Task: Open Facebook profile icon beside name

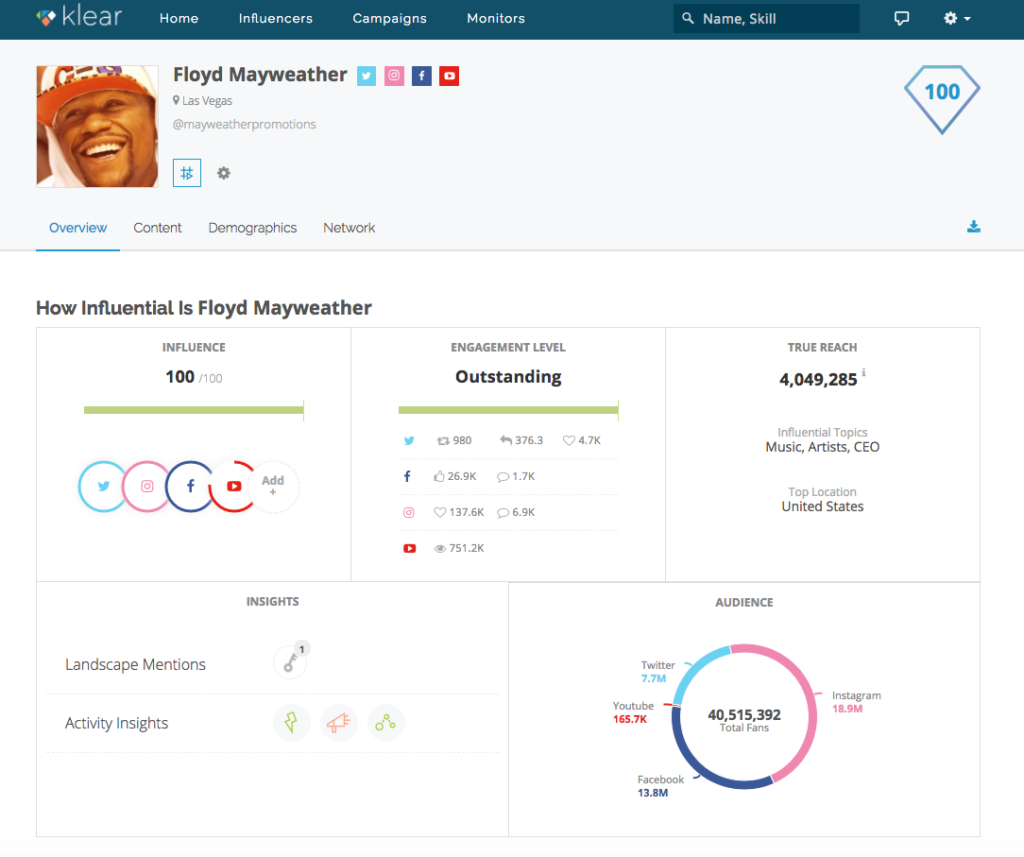Action: point(422,76)
